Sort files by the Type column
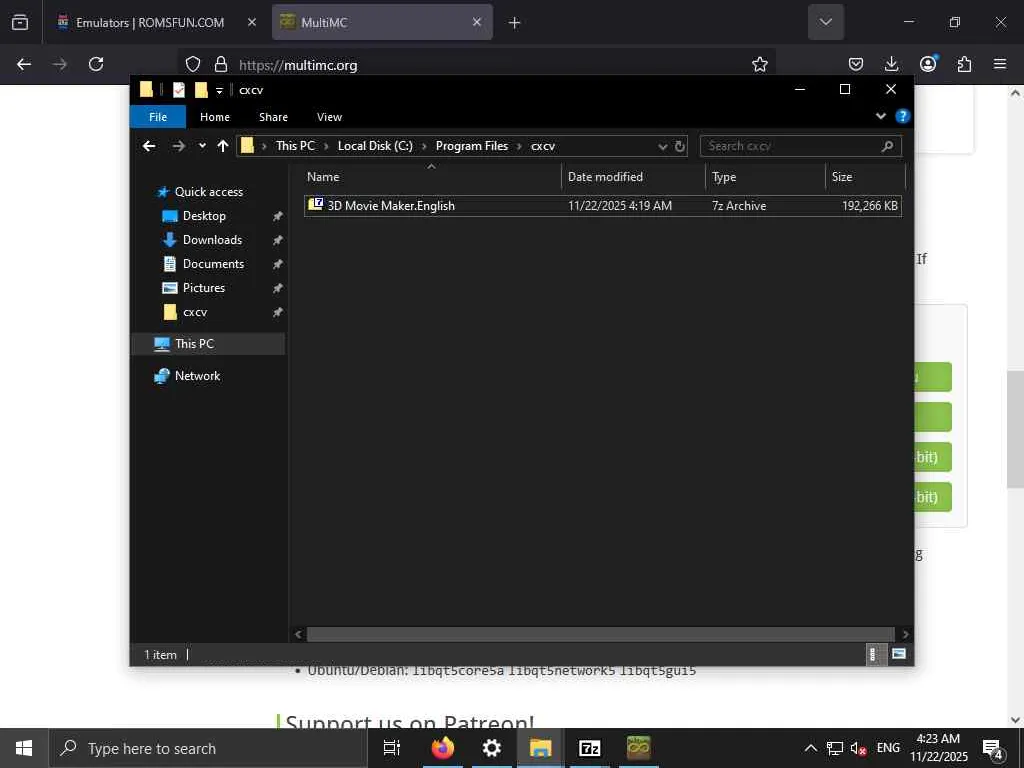 coord(766,177)
